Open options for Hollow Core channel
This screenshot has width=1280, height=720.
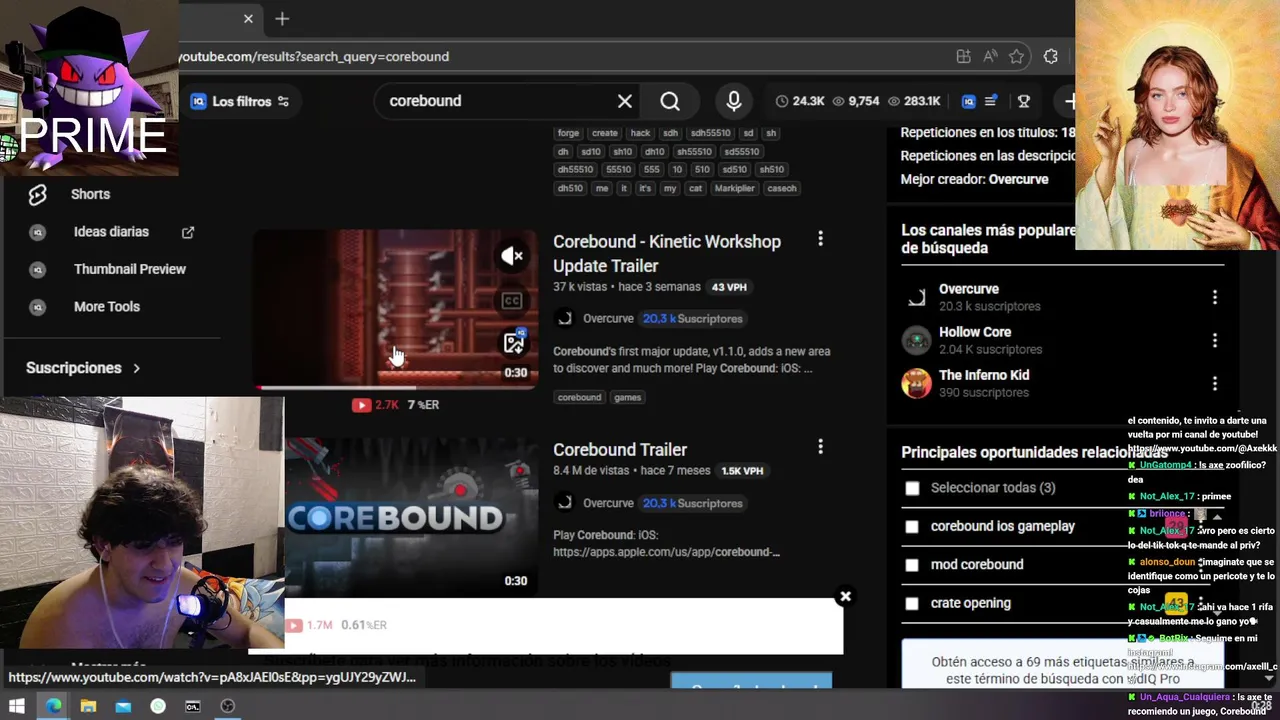click(x=1215, y=340)
